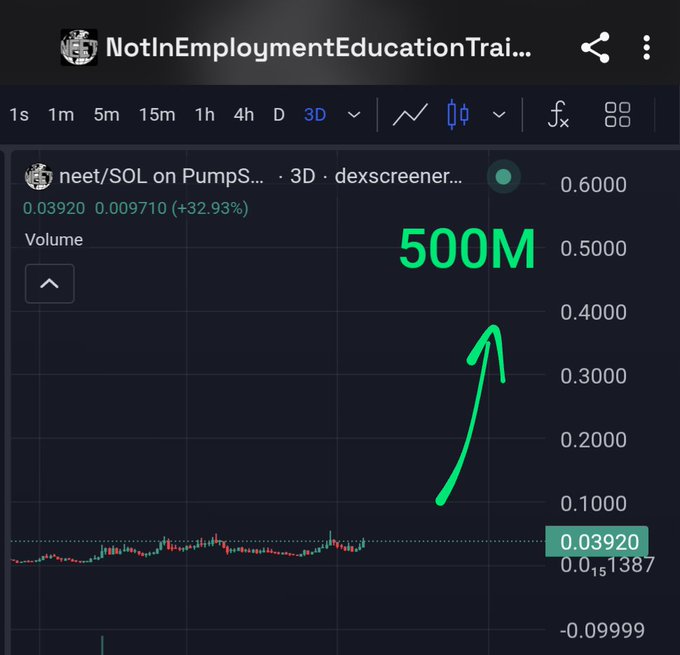Tap the NEET token logo in header

click(78, 47)
